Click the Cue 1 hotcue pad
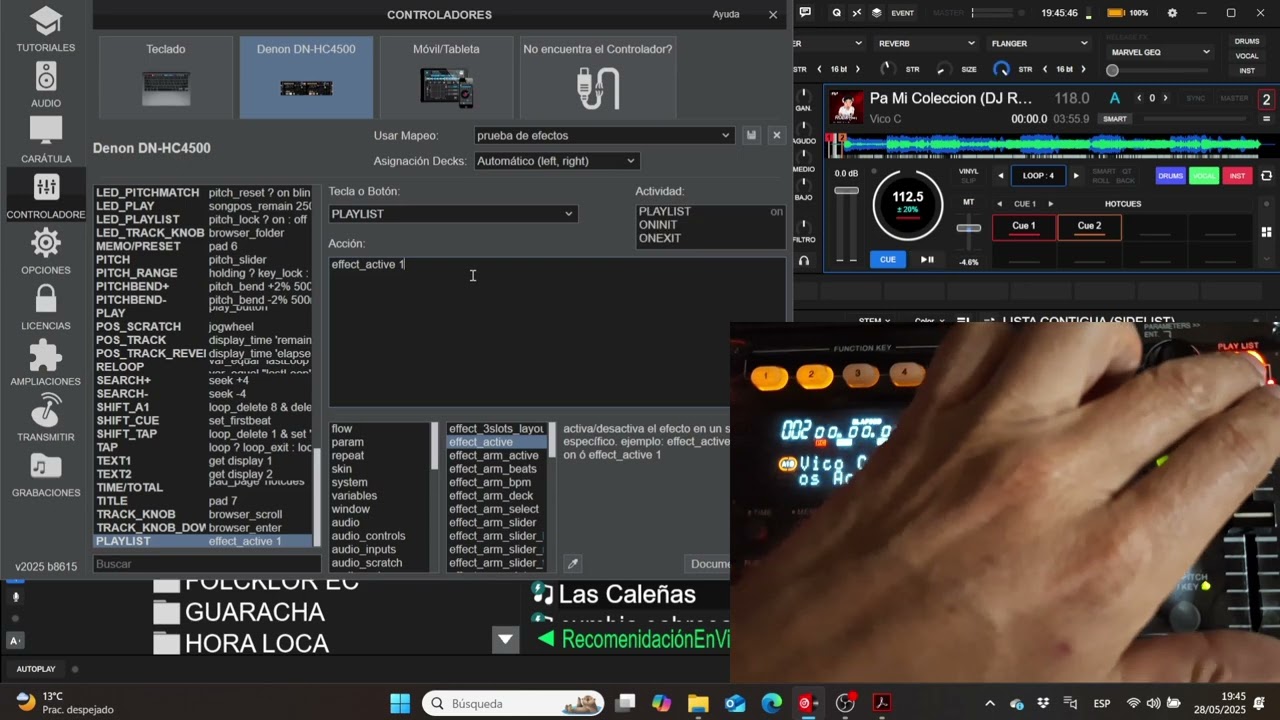 click(x=1024, y=229)
